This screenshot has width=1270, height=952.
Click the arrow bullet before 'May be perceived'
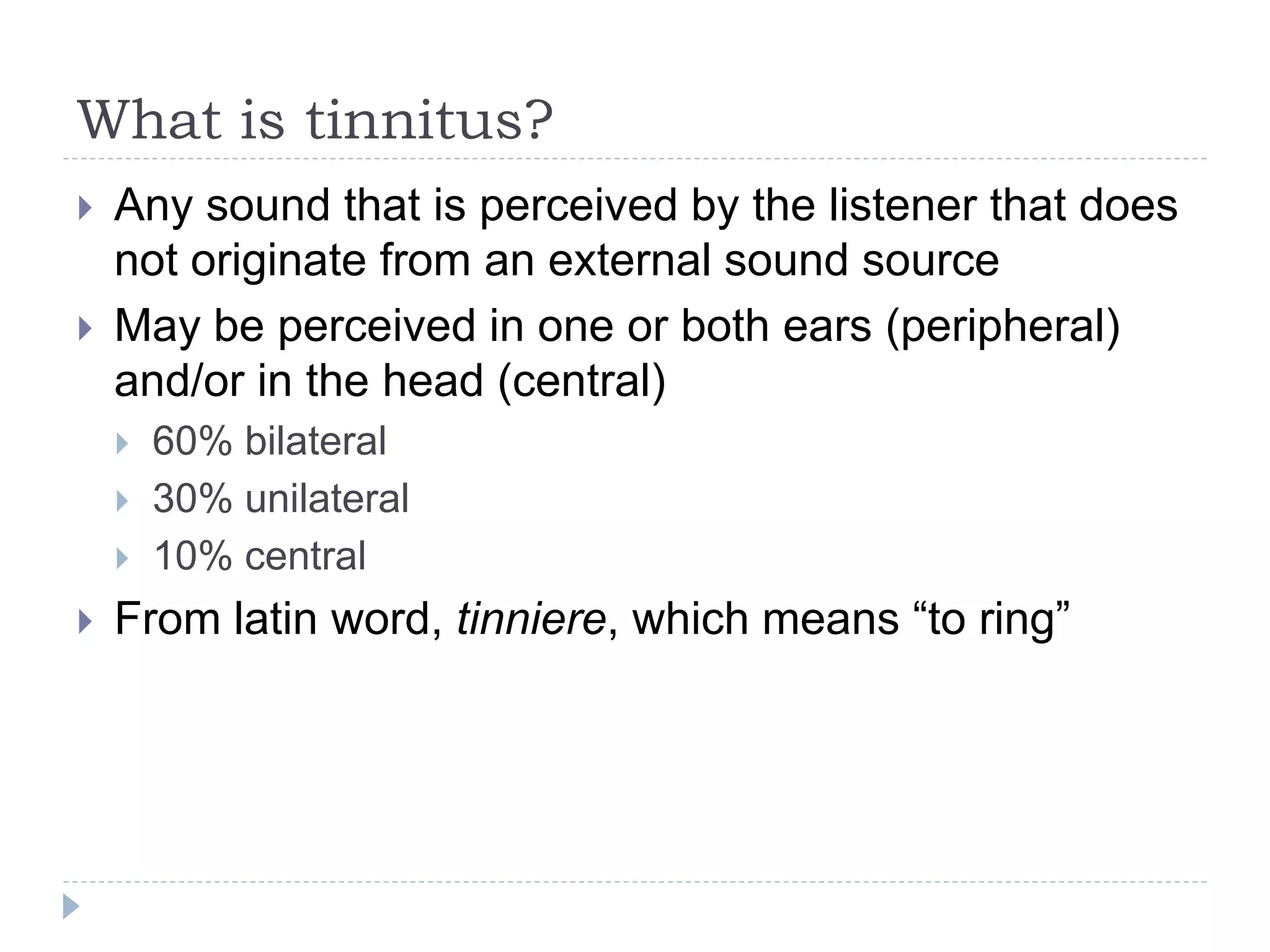pos(86,328)
